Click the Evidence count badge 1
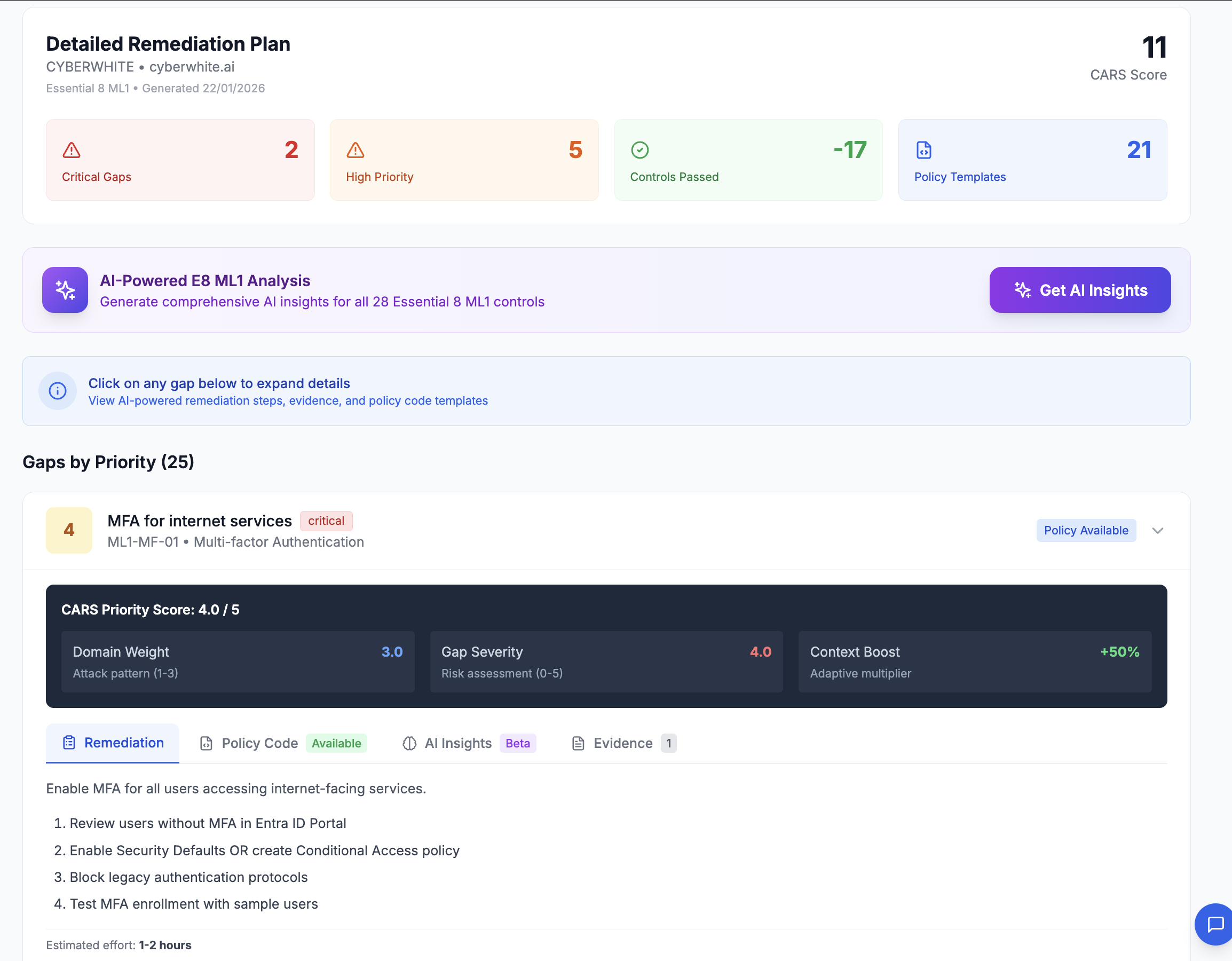 pyautogui.click(x=668, y=743)
